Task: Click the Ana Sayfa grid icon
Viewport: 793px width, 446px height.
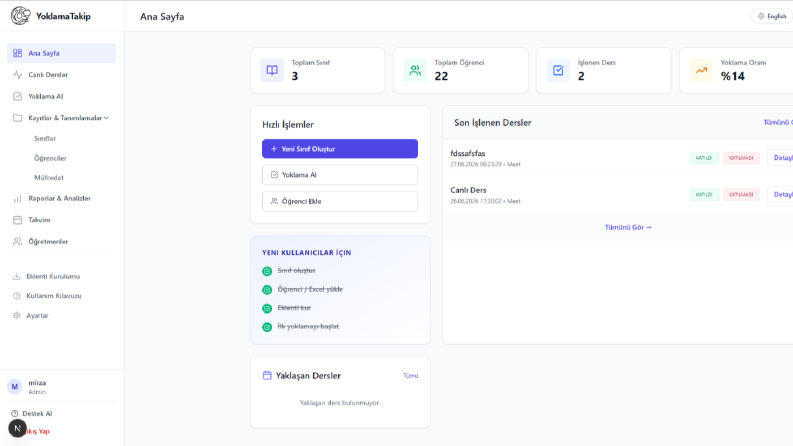Action: (18, 53)
